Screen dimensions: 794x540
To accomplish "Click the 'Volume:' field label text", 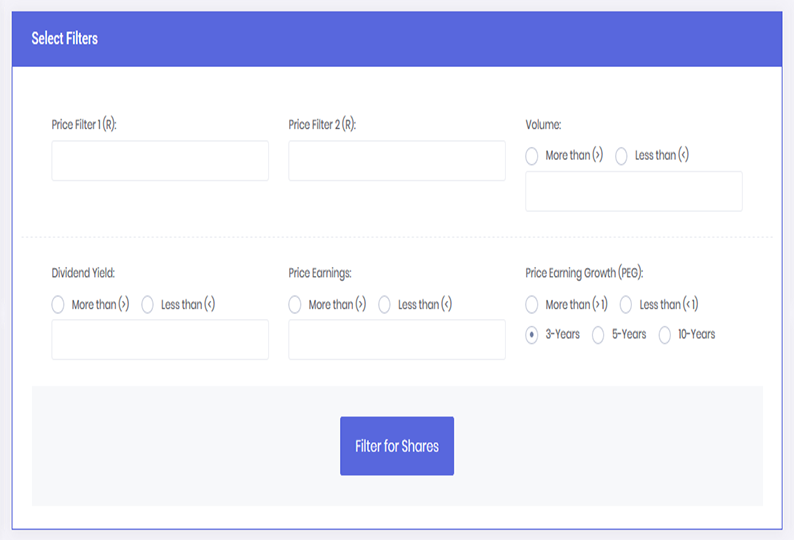I will (543, 125).
